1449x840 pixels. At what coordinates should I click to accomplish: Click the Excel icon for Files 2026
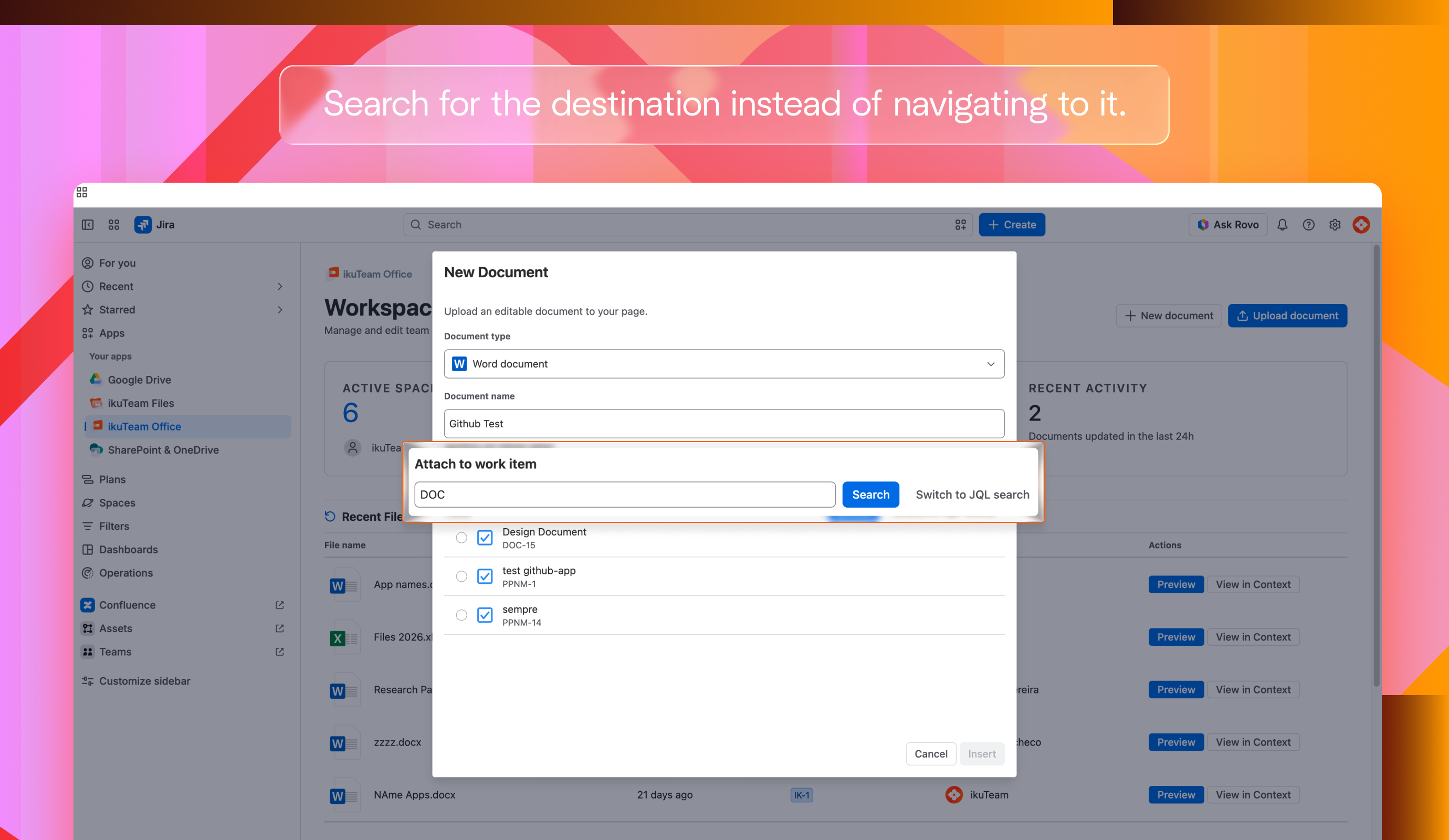click(344, 638)
